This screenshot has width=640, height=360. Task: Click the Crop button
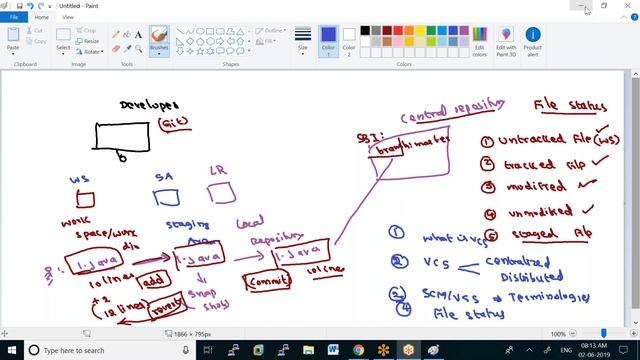(x=86, y=31)
